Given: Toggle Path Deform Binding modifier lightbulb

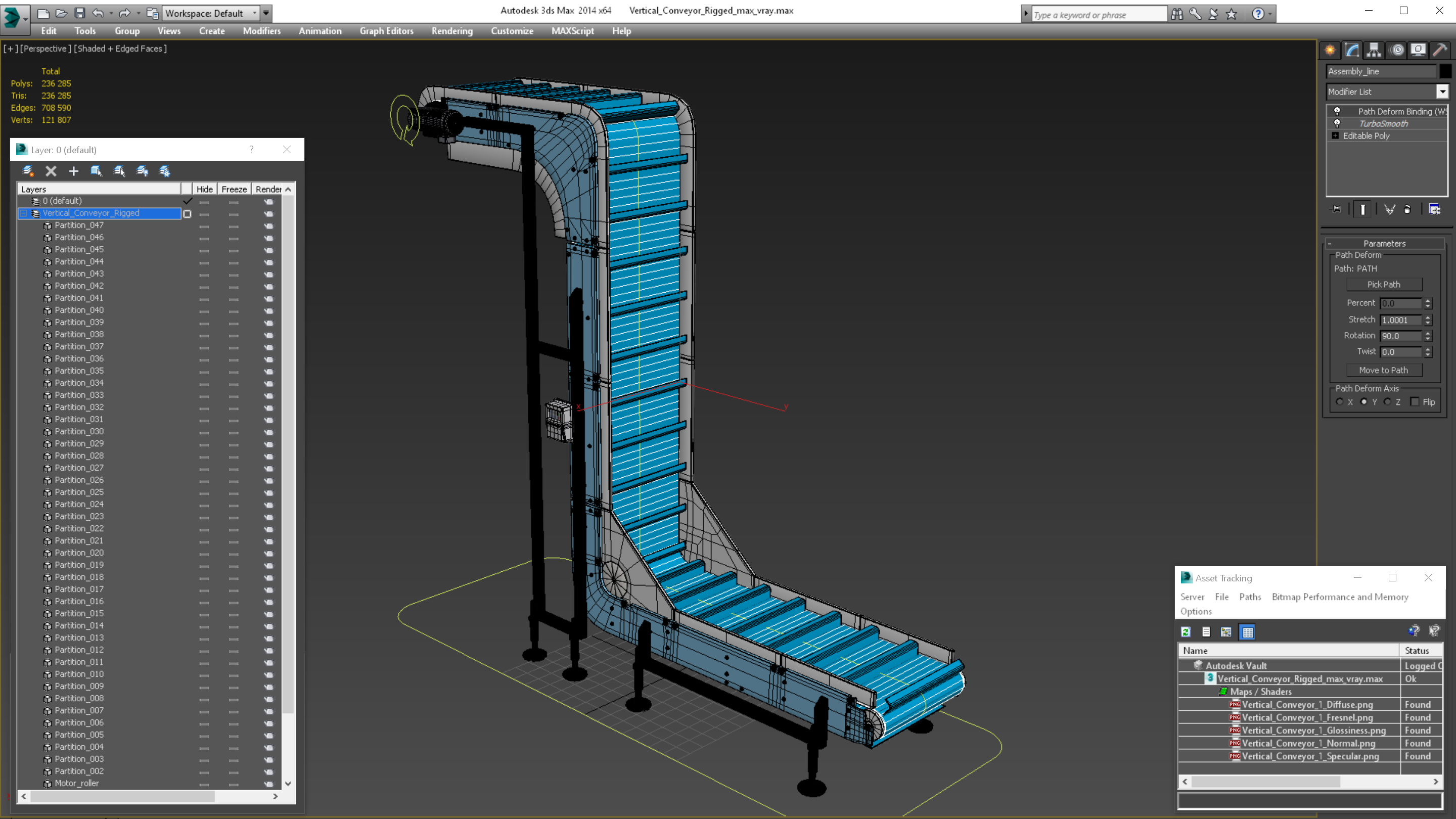Looking at the screenshot, I should tap(1337, 111).
